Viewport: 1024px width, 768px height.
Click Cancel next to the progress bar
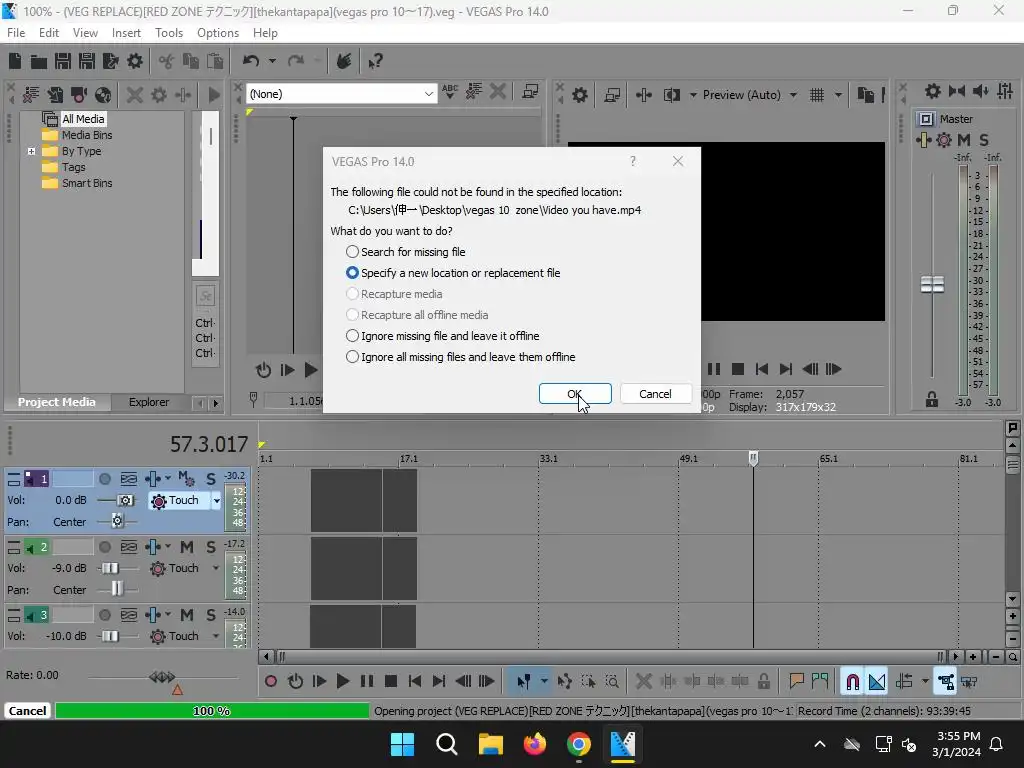point(27,711)
